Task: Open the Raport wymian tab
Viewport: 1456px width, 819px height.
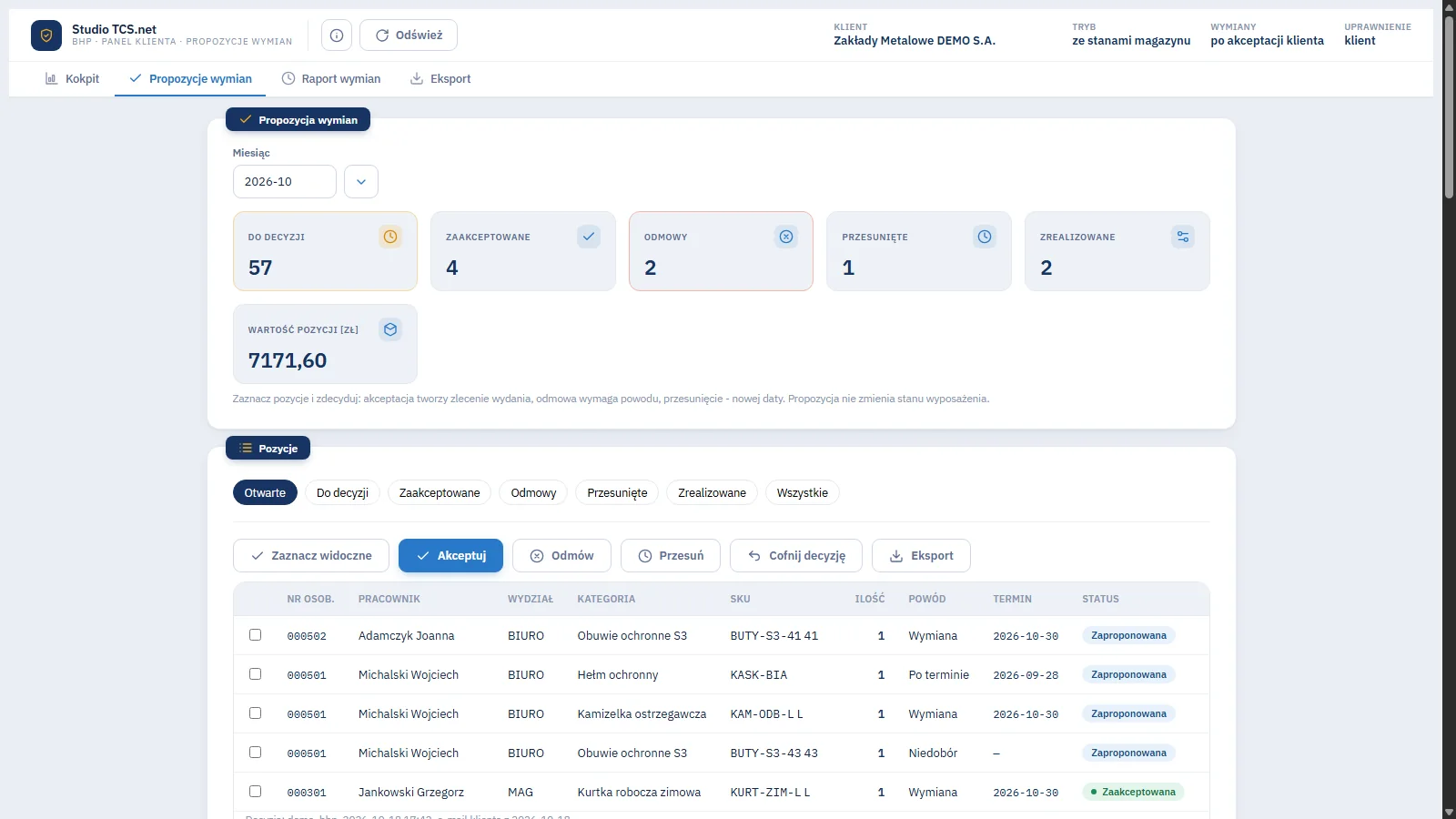Action: click(331, 79)
